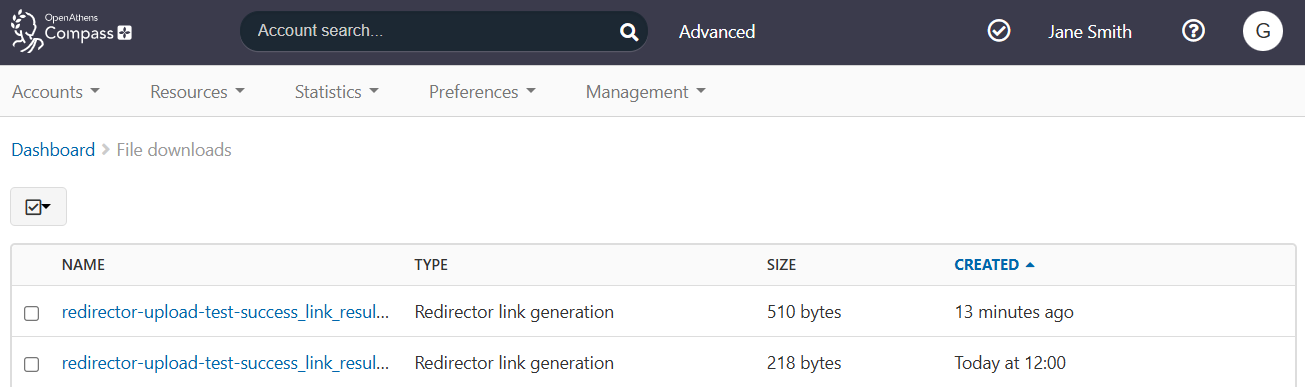Expand the Resources menu

click(x=197, y=92)
